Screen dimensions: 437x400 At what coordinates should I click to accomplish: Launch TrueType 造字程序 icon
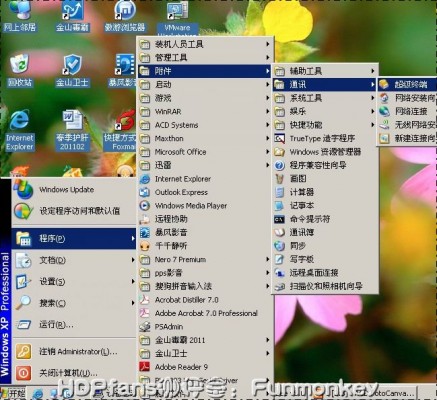point(279,138)
